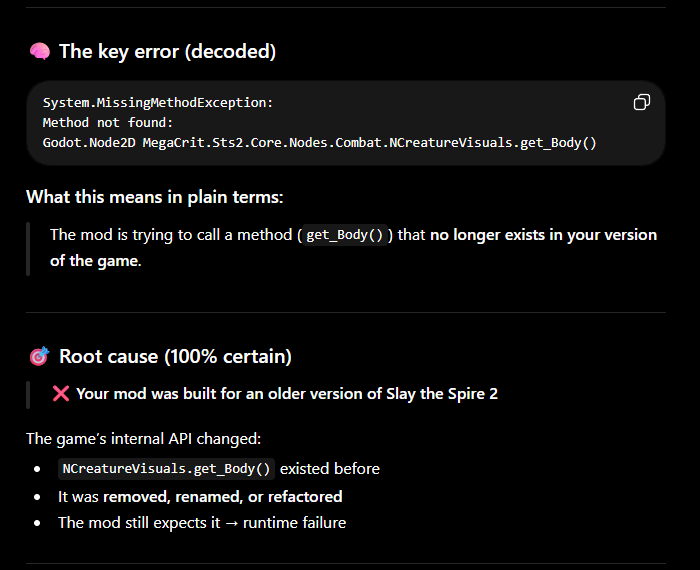Click the 'of the game.' bold text
700x570 pixels.
(96, 261)
